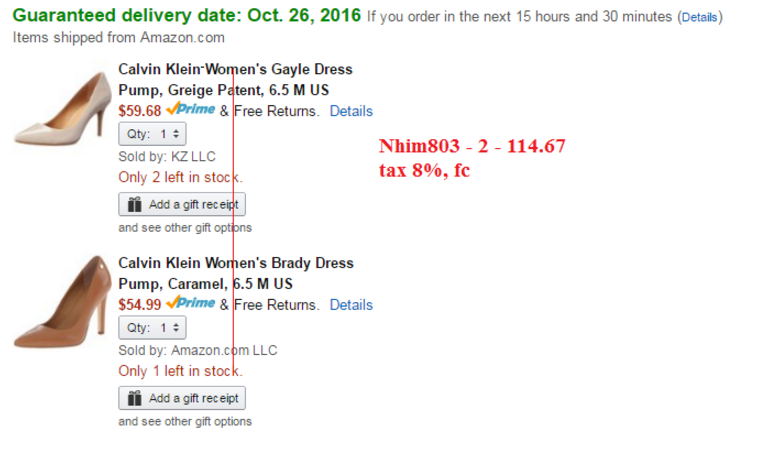Screen dimensions: 769x450
Task: Click the Sold by KZ LLC text
Action: [x=166, y=157]
